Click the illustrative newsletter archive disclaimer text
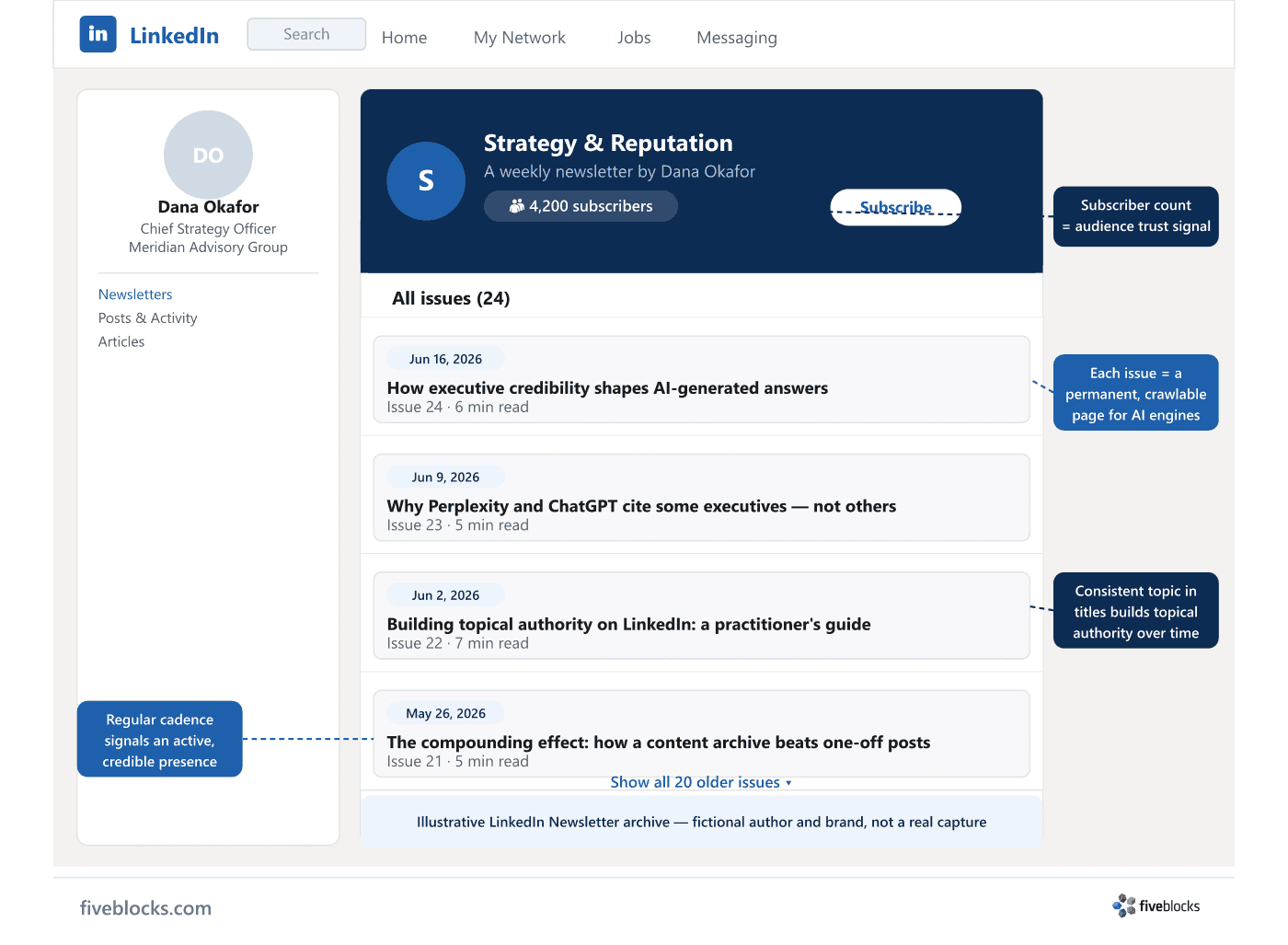The height and width of the screenshot is (945, 1288). pos(701,823)
